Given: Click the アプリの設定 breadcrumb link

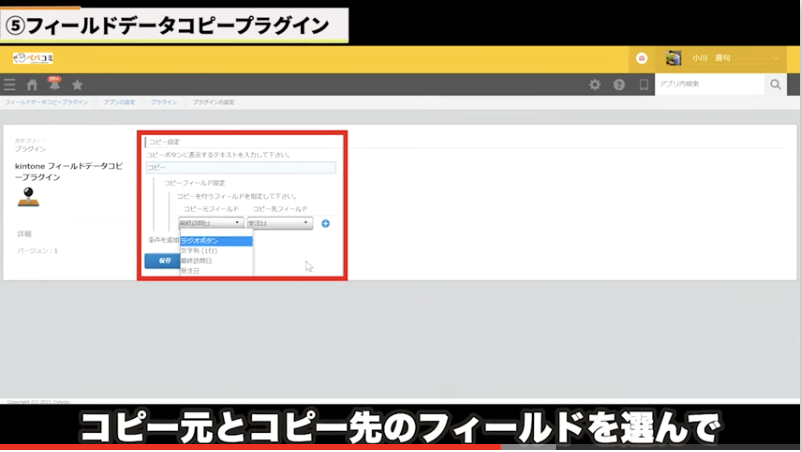Looking at the screenshot, I should [119, 103].
